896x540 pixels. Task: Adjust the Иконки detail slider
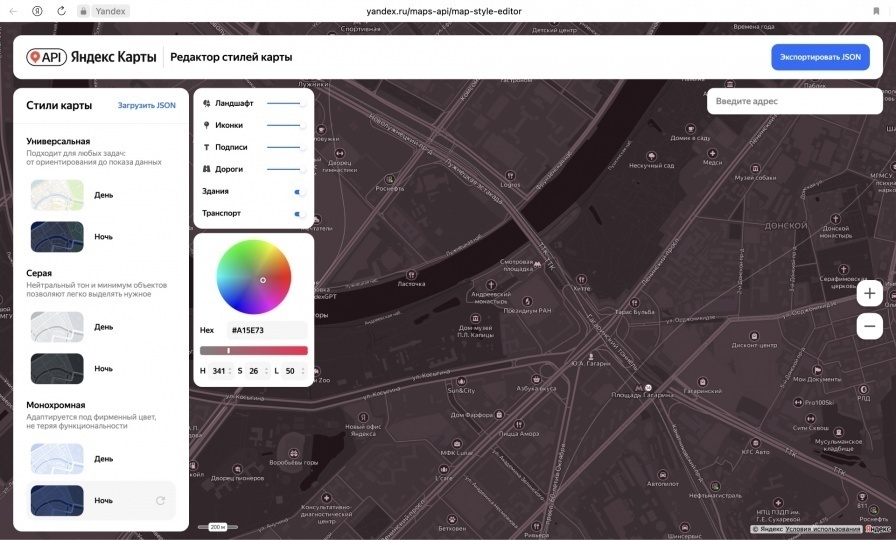click(286, 125)
